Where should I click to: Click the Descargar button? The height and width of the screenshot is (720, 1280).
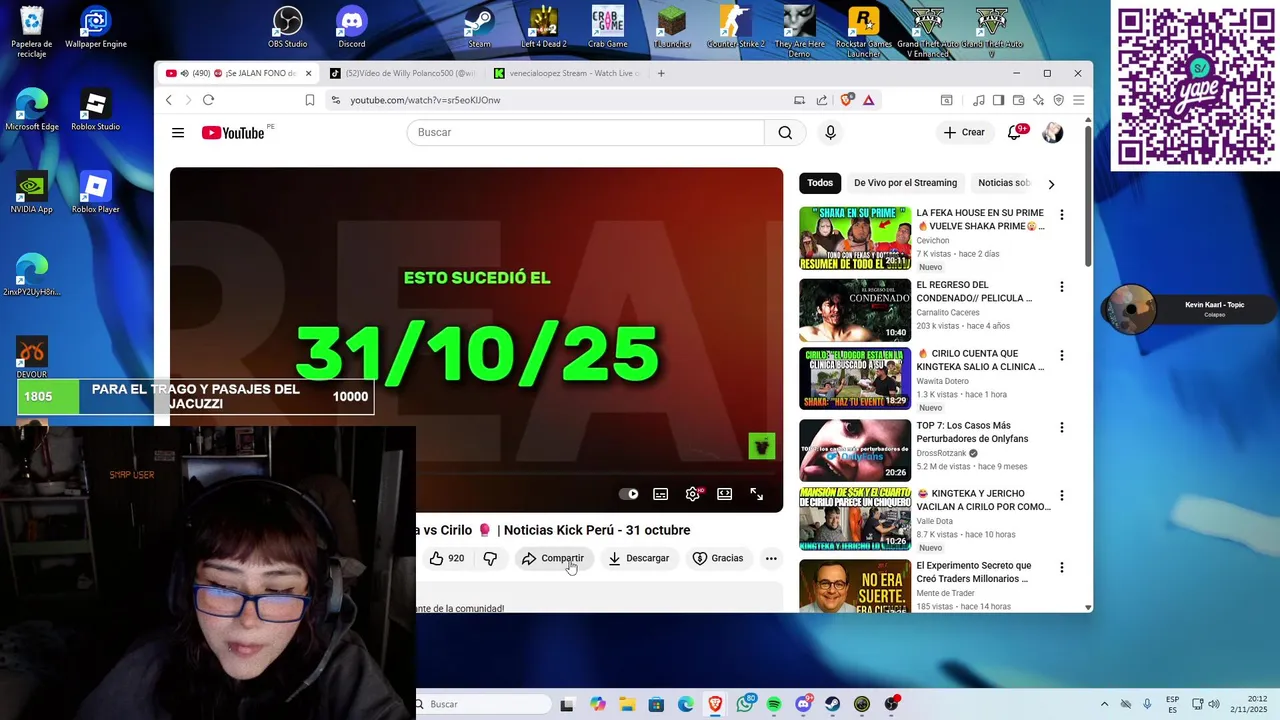point(638,558)
